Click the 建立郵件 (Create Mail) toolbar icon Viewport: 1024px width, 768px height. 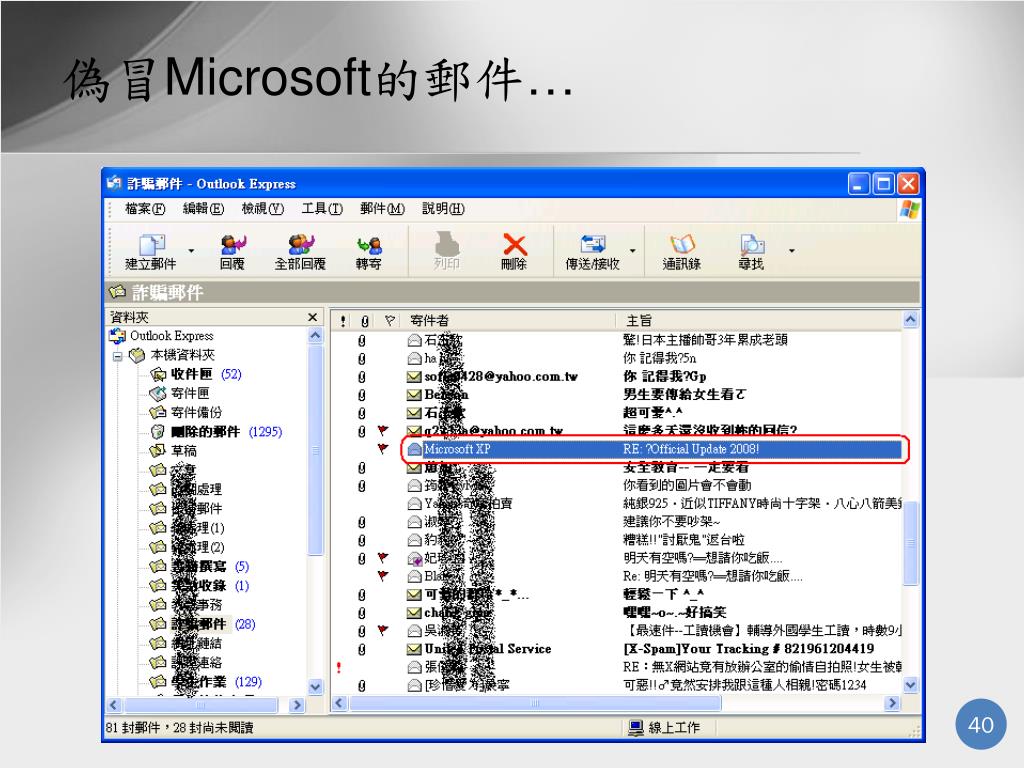pyautogui.click(x=152, y=252)
